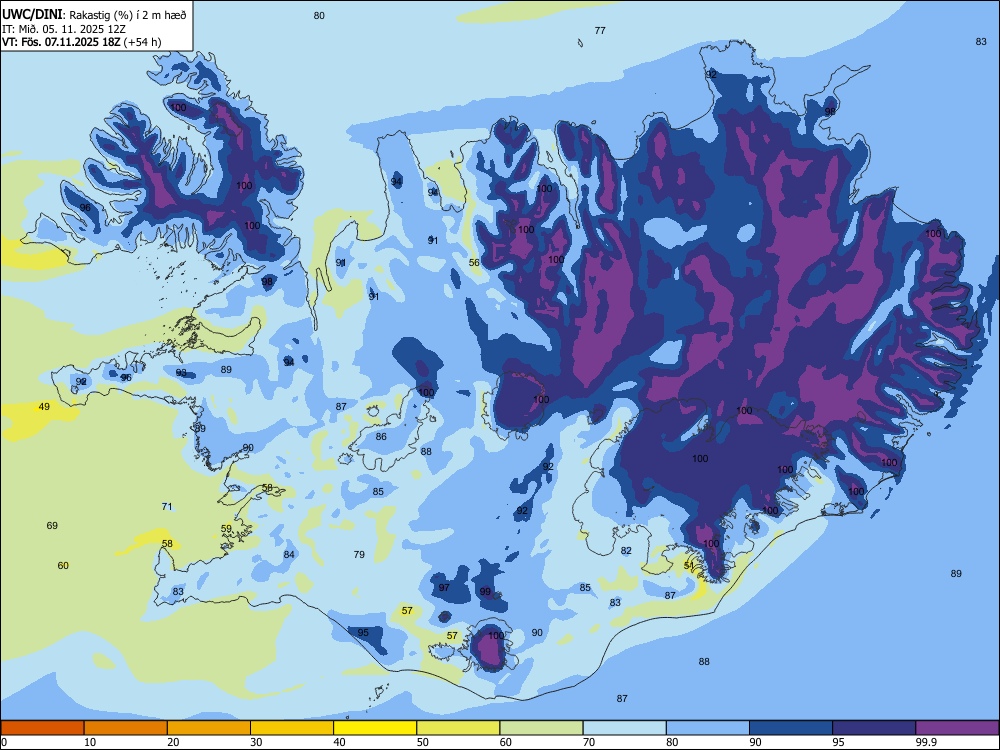Click the humidity value '97' on the map
This screenshot has width=1000, height=750.
(444, 588)
